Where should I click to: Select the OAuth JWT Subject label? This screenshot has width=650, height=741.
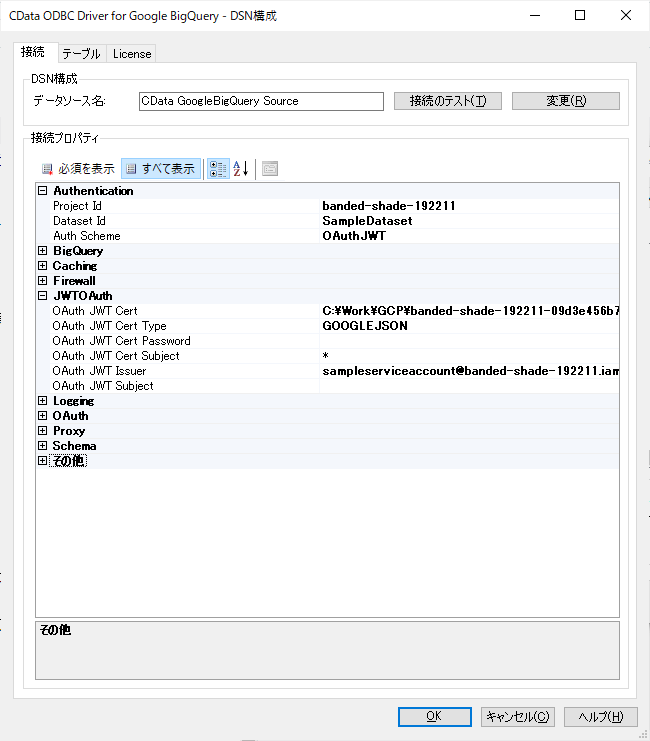coord(103,386)
